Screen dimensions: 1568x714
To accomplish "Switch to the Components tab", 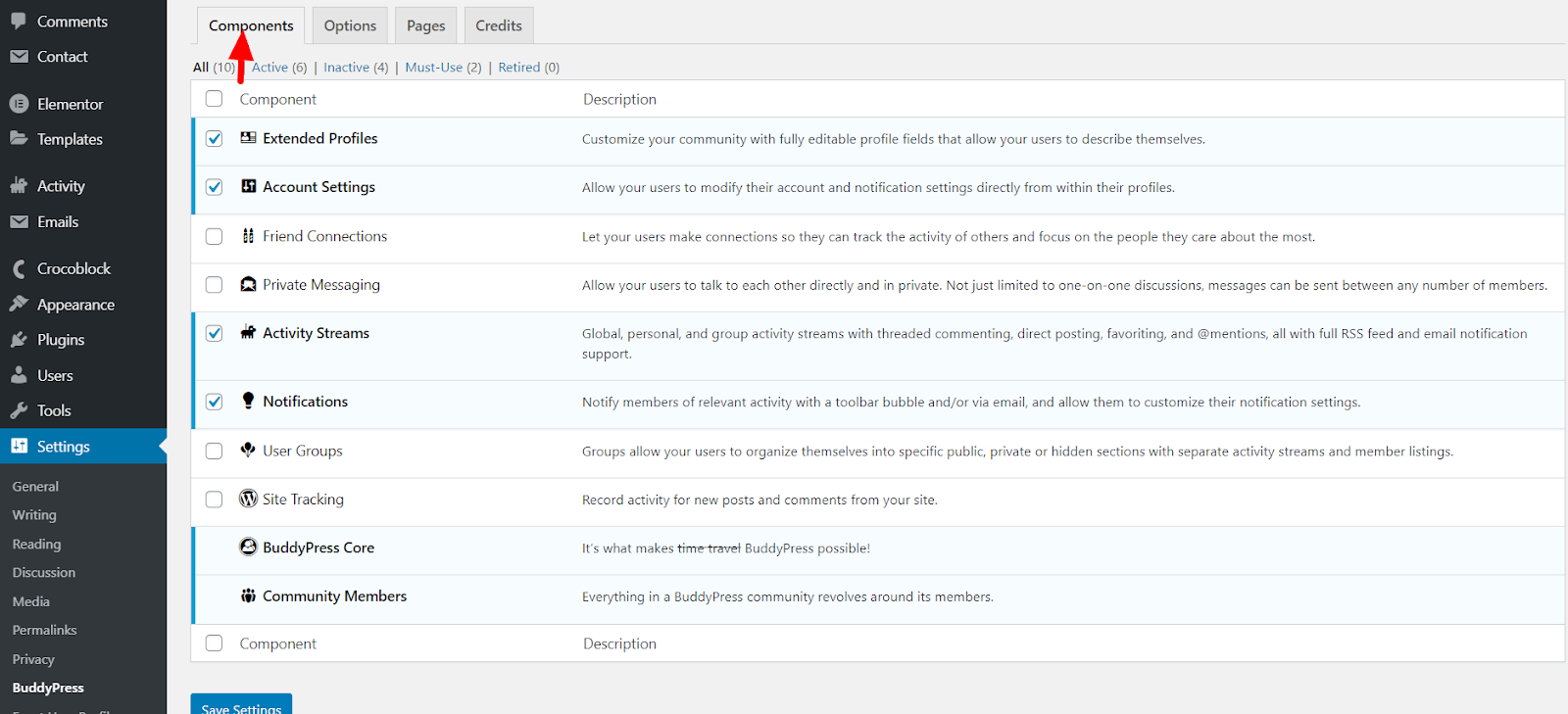I will (x=251, y=25).
